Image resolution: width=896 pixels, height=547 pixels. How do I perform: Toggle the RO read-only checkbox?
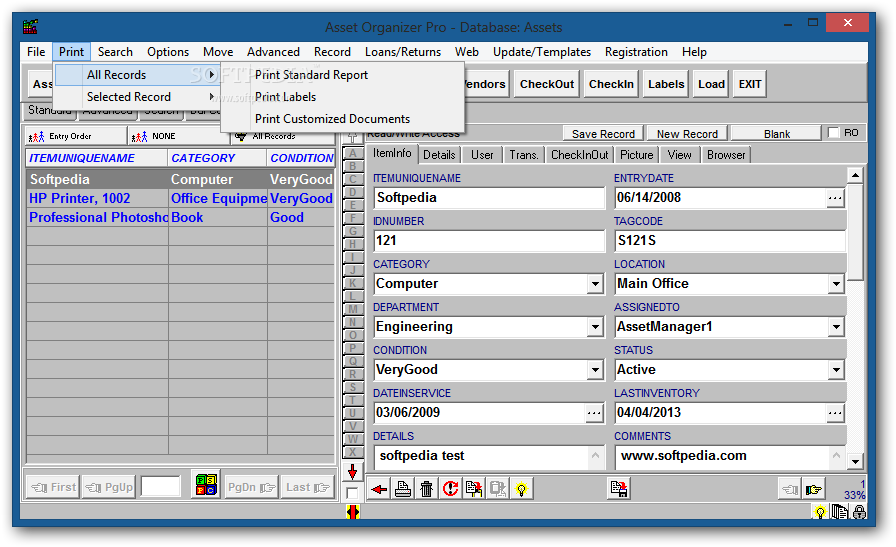[834, 133]
